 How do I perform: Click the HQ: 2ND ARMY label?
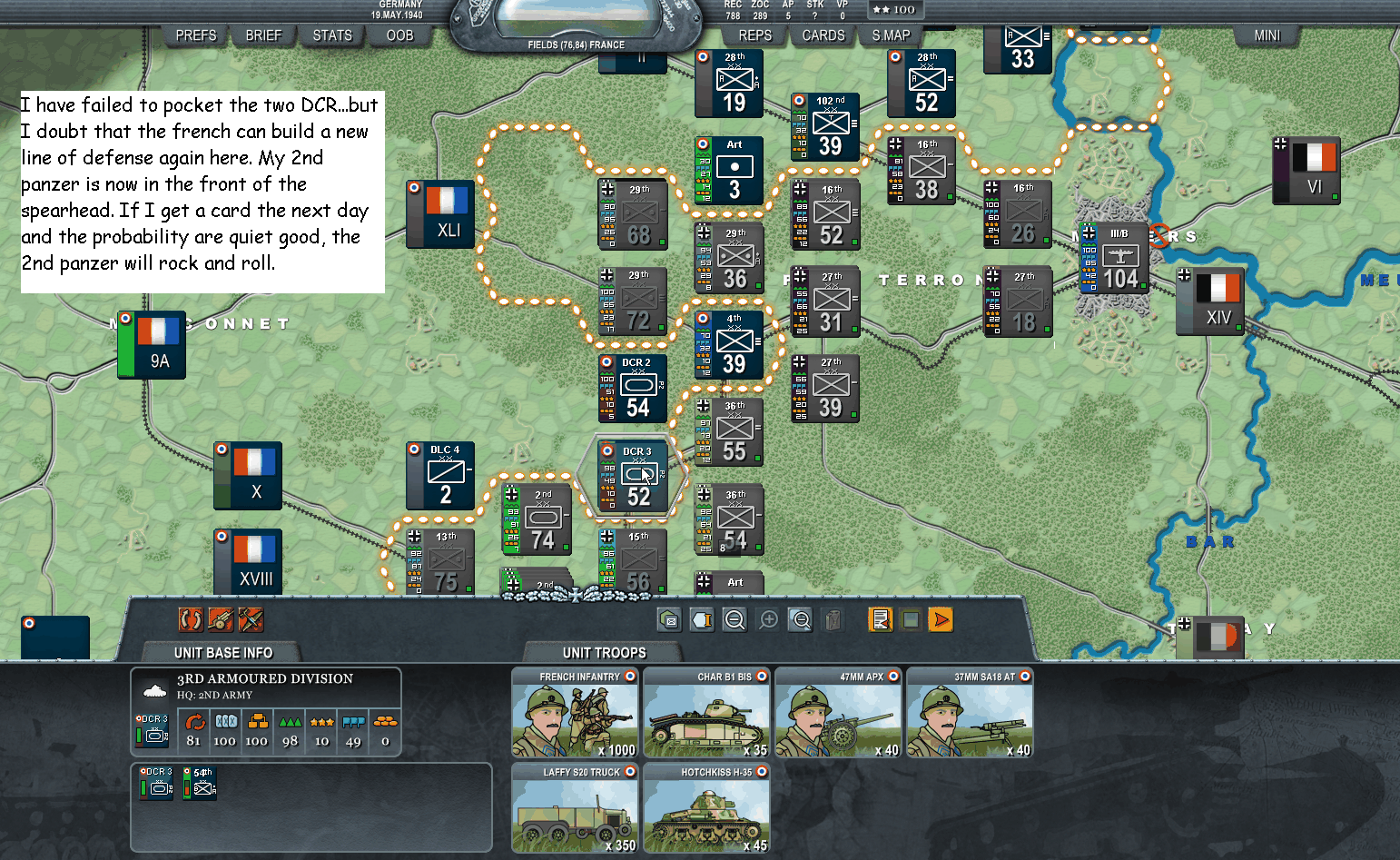(215, 696)
